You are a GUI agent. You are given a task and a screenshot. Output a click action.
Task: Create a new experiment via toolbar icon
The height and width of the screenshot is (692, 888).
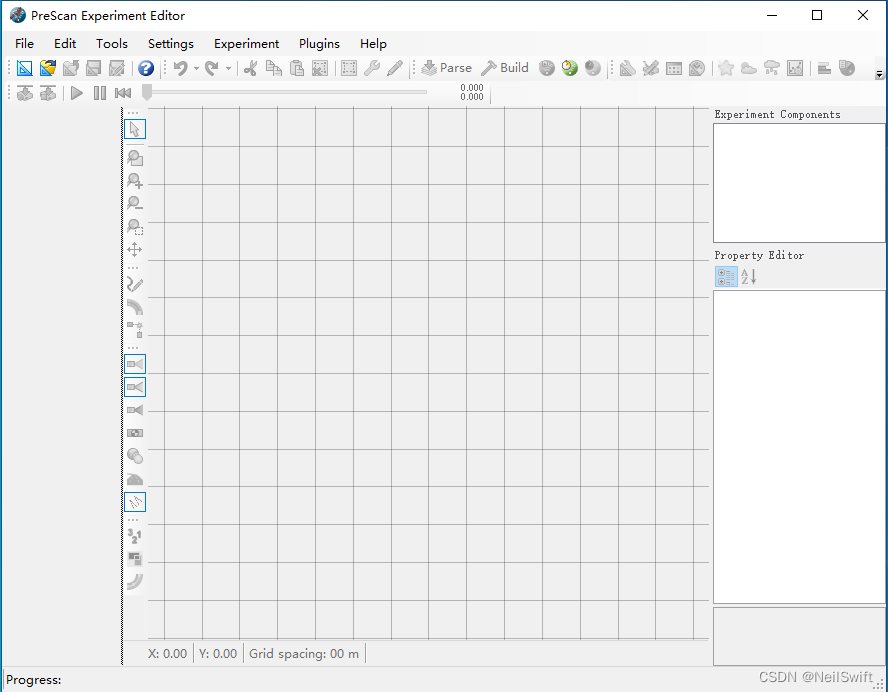[24, 68]
